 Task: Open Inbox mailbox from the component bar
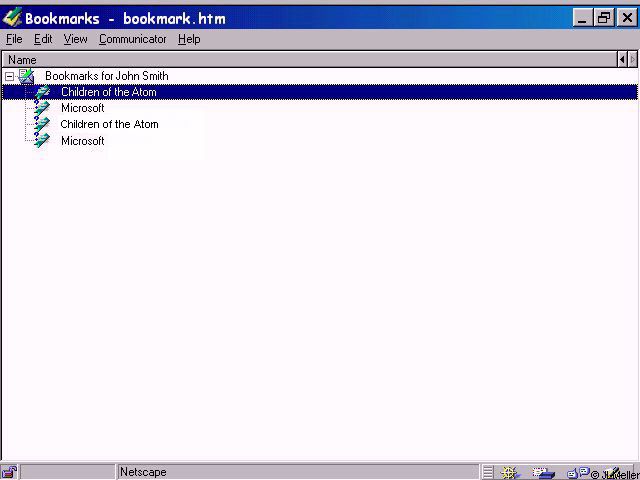click(544, 473)
